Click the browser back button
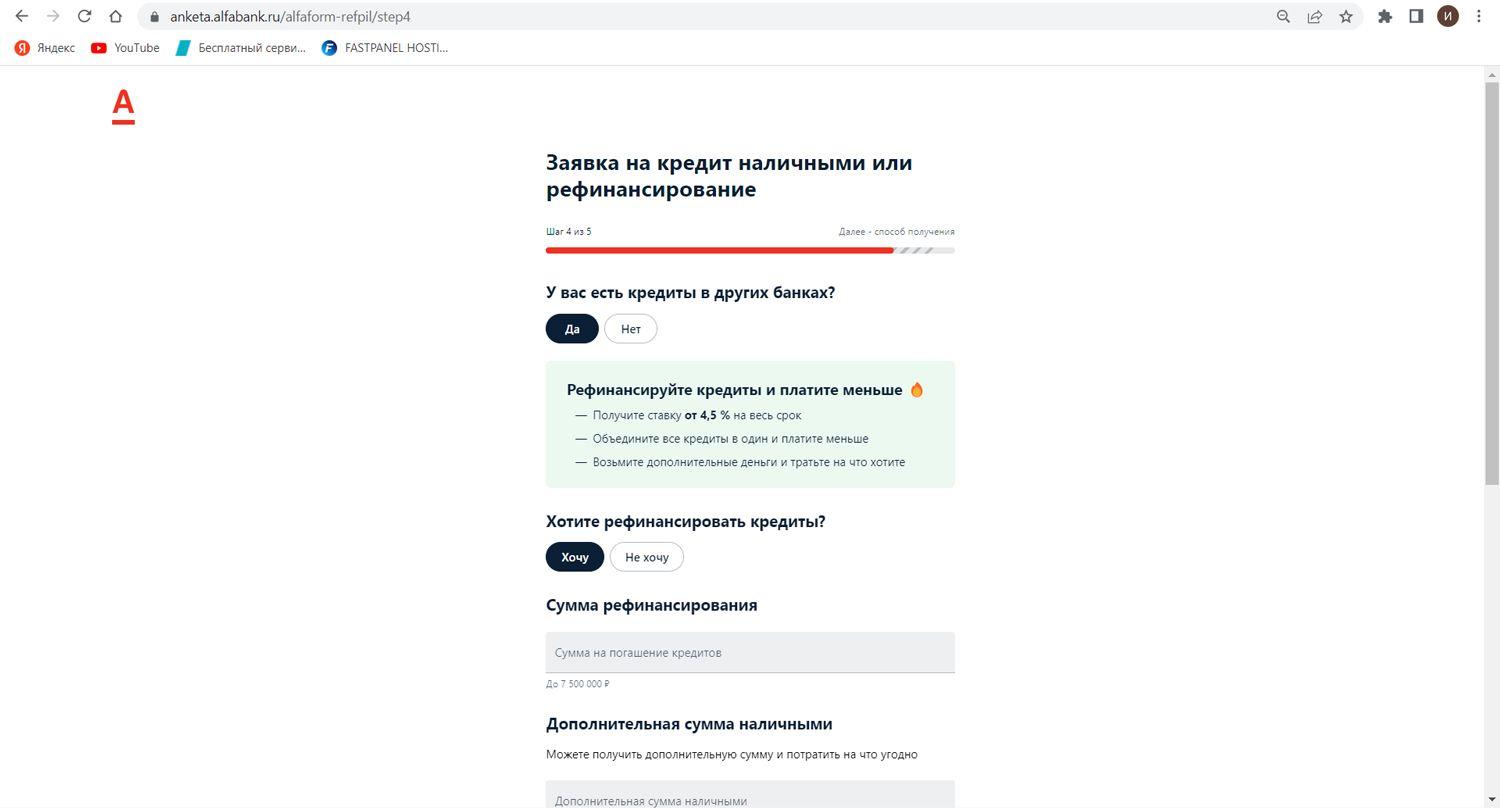Viewport: 1500px width, 808px height. pyautogui.click(x=22, y=16)
